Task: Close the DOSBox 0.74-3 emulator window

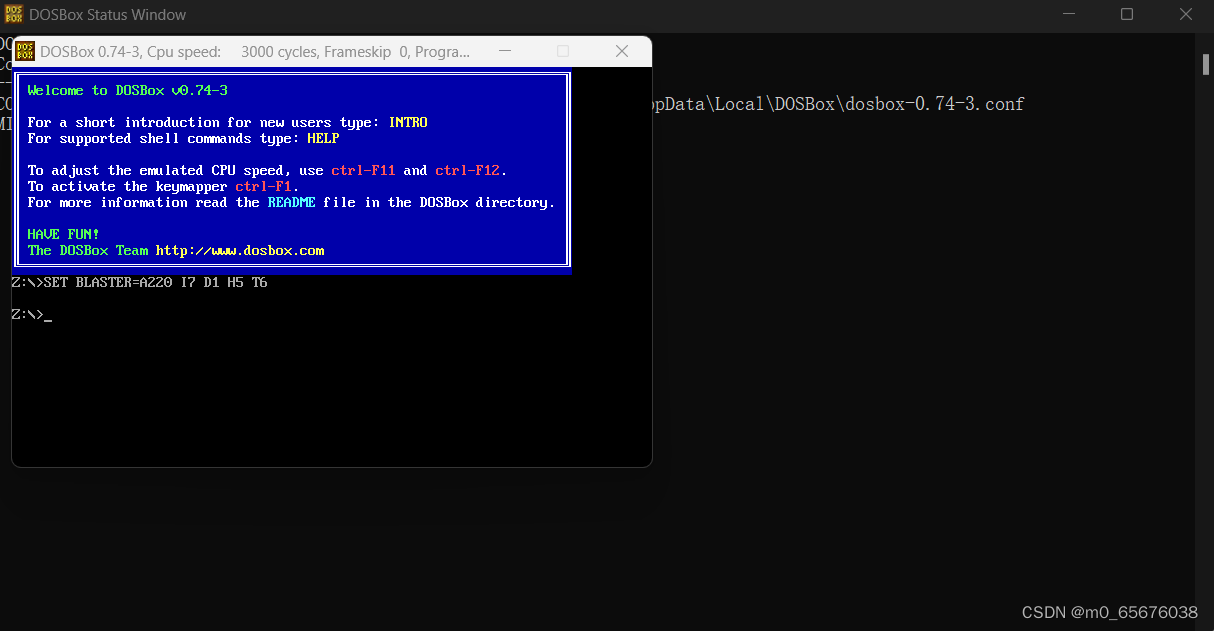Action: click(622, 51)
